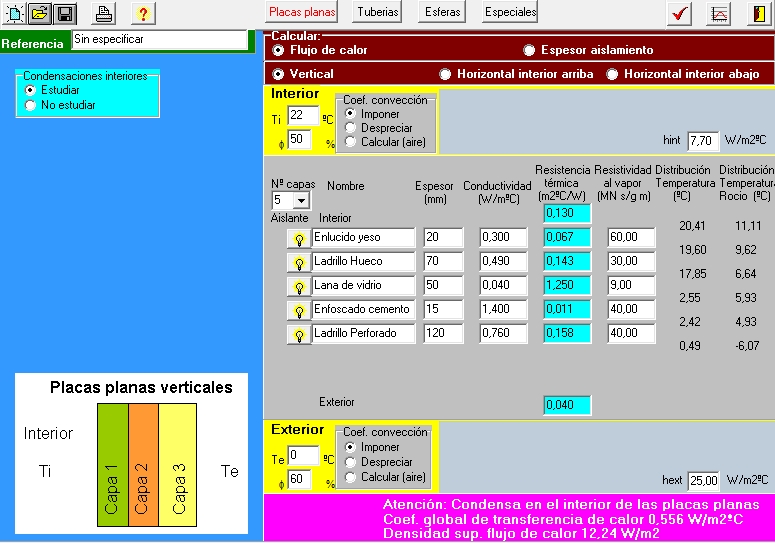The image size is (775, 543).
Task: Edit vapor resistivity 9,00 field
Action: 631,285
